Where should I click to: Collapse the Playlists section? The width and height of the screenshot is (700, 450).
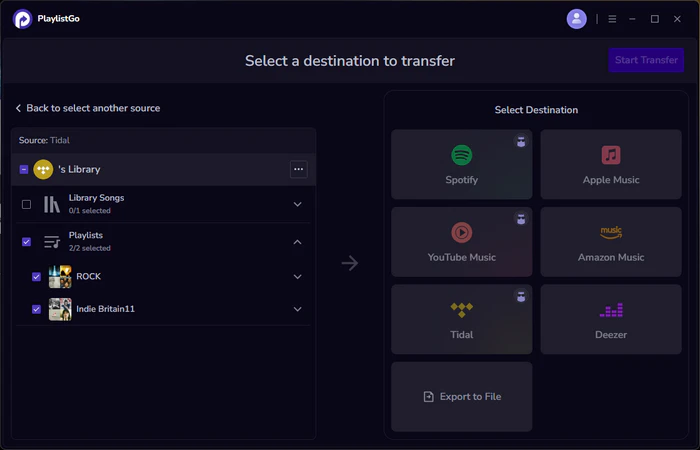297,242
